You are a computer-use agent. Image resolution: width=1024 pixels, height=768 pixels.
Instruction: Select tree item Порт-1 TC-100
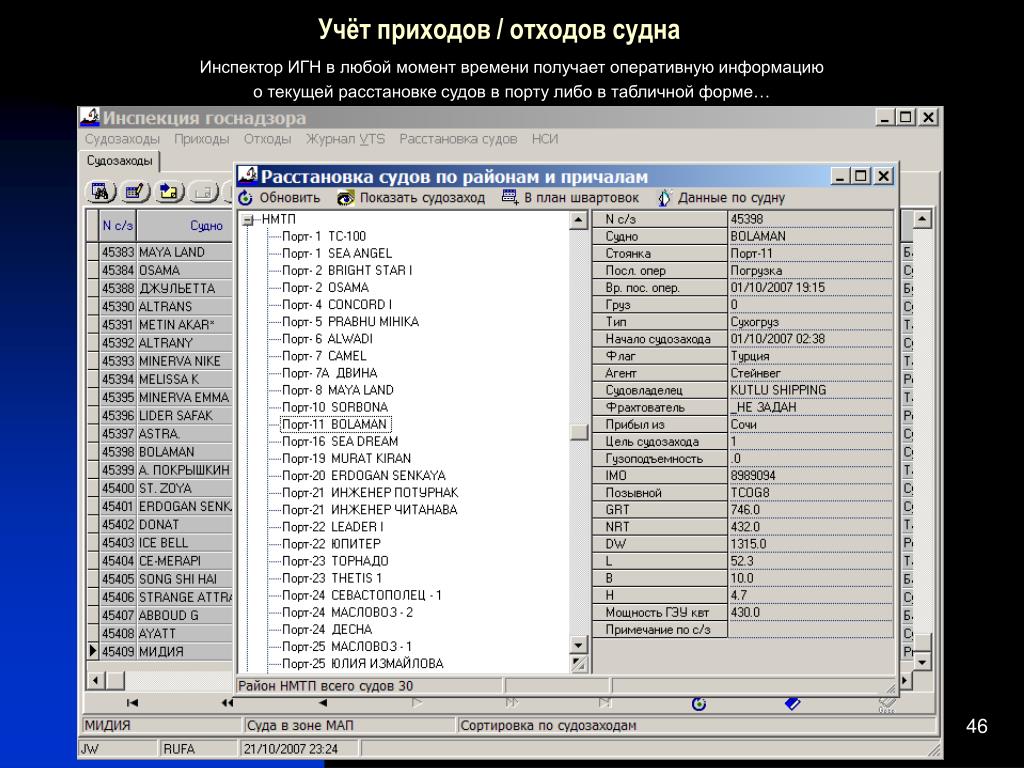click(x=324, y=236)
